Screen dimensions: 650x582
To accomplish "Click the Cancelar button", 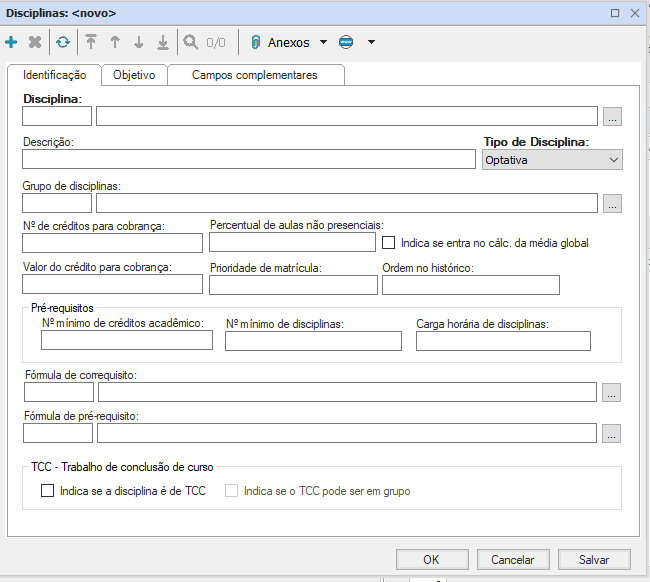I will (x=505, y=560).
